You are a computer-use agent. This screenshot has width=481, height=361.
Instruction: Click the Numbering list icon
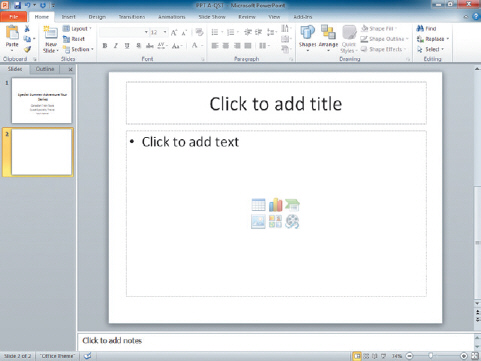coord(230,32)
